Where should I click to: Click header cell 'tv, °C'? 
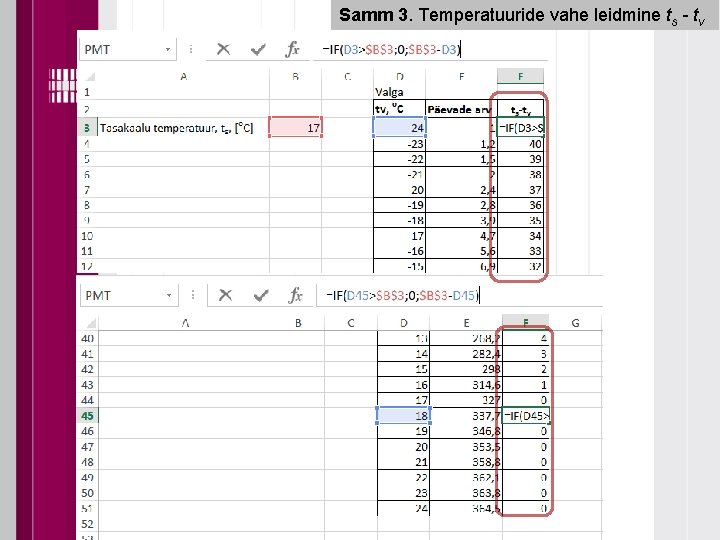[399, 109]
